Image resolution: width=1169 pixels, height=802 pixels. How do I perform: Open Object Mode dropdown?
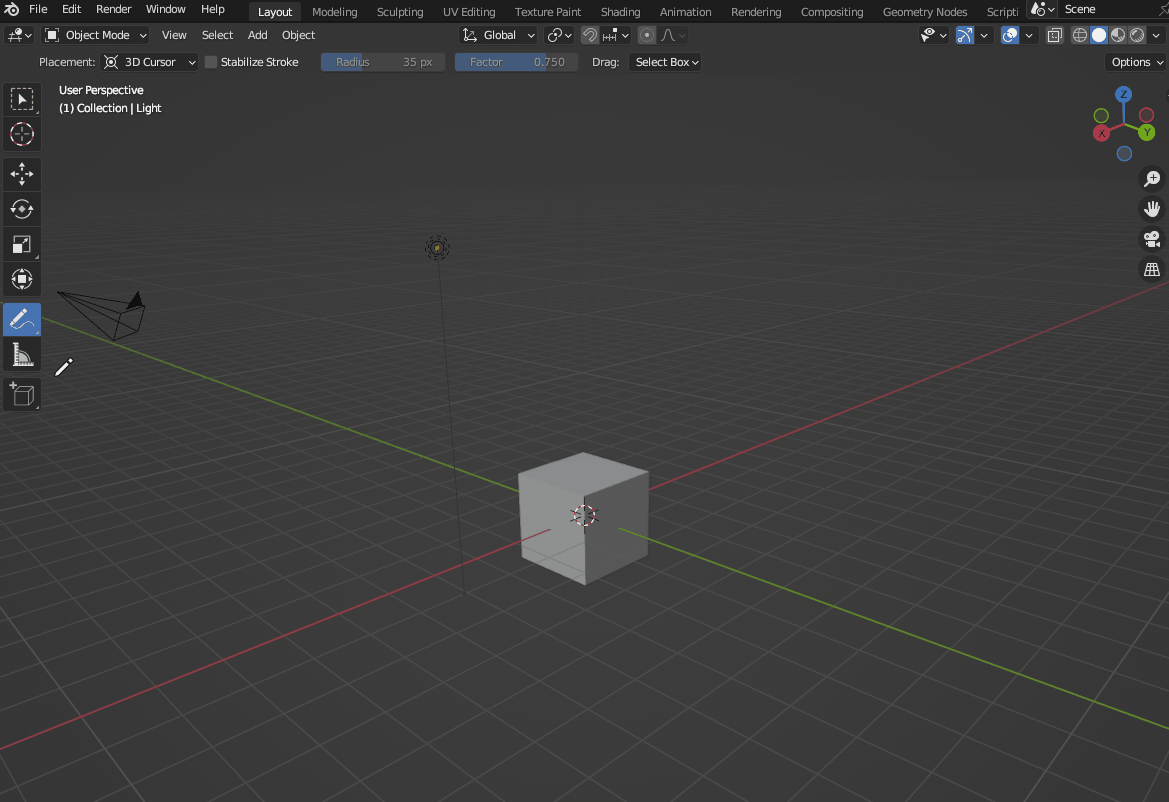point(95,35)
